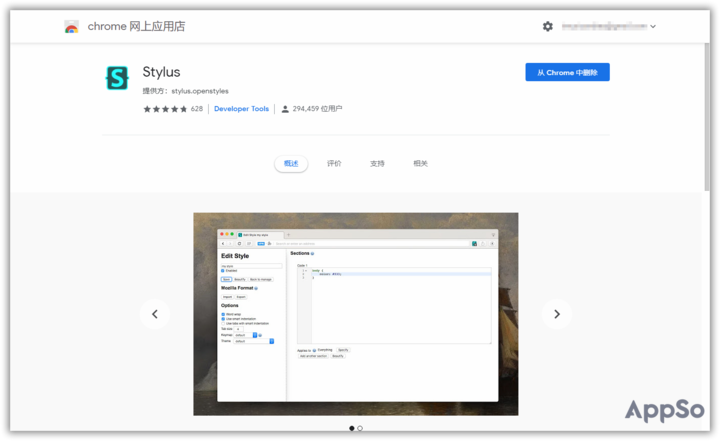Select the first carousel dot
The height and width of the screenshot is (441, 720).
click(352, 428)
